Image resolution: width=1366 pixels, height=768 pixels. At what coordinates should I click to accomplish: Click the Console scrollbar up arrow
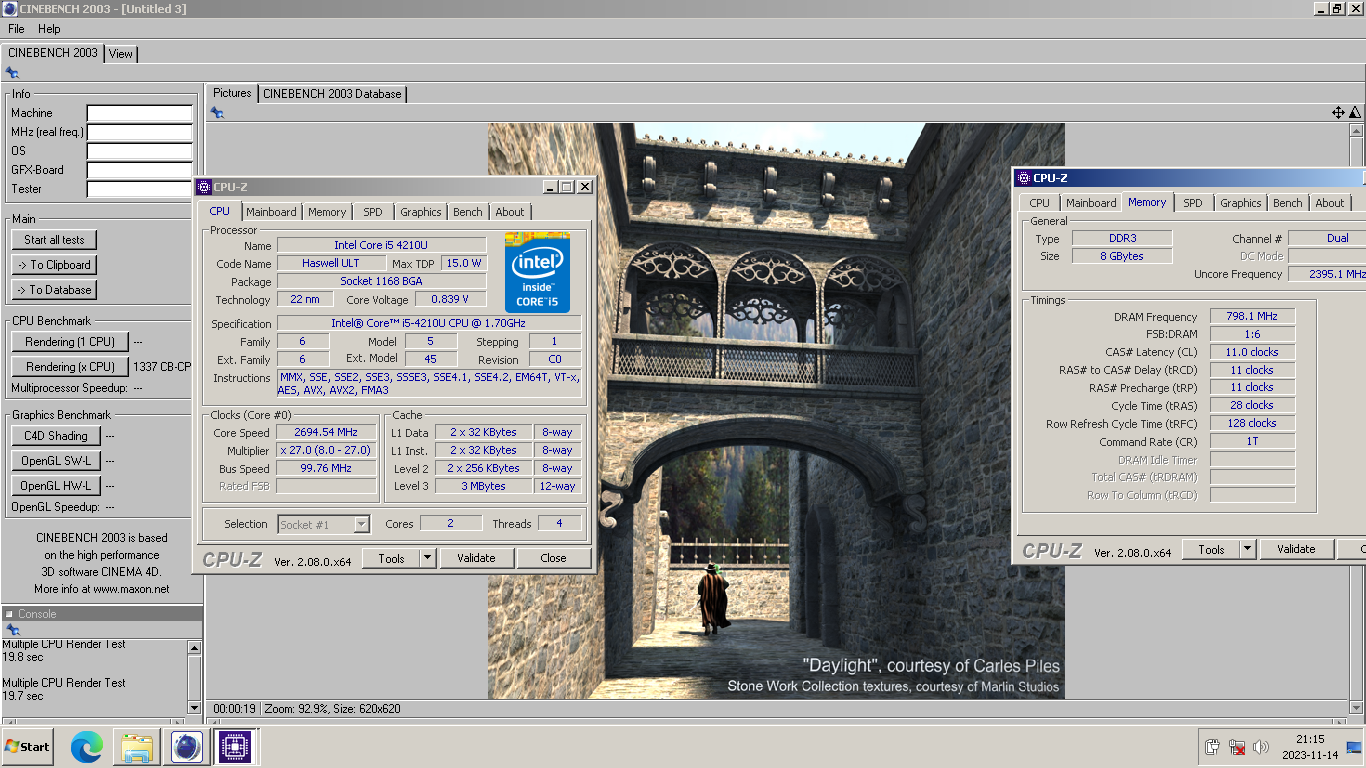pyautogui.click(x=195, y=648)
